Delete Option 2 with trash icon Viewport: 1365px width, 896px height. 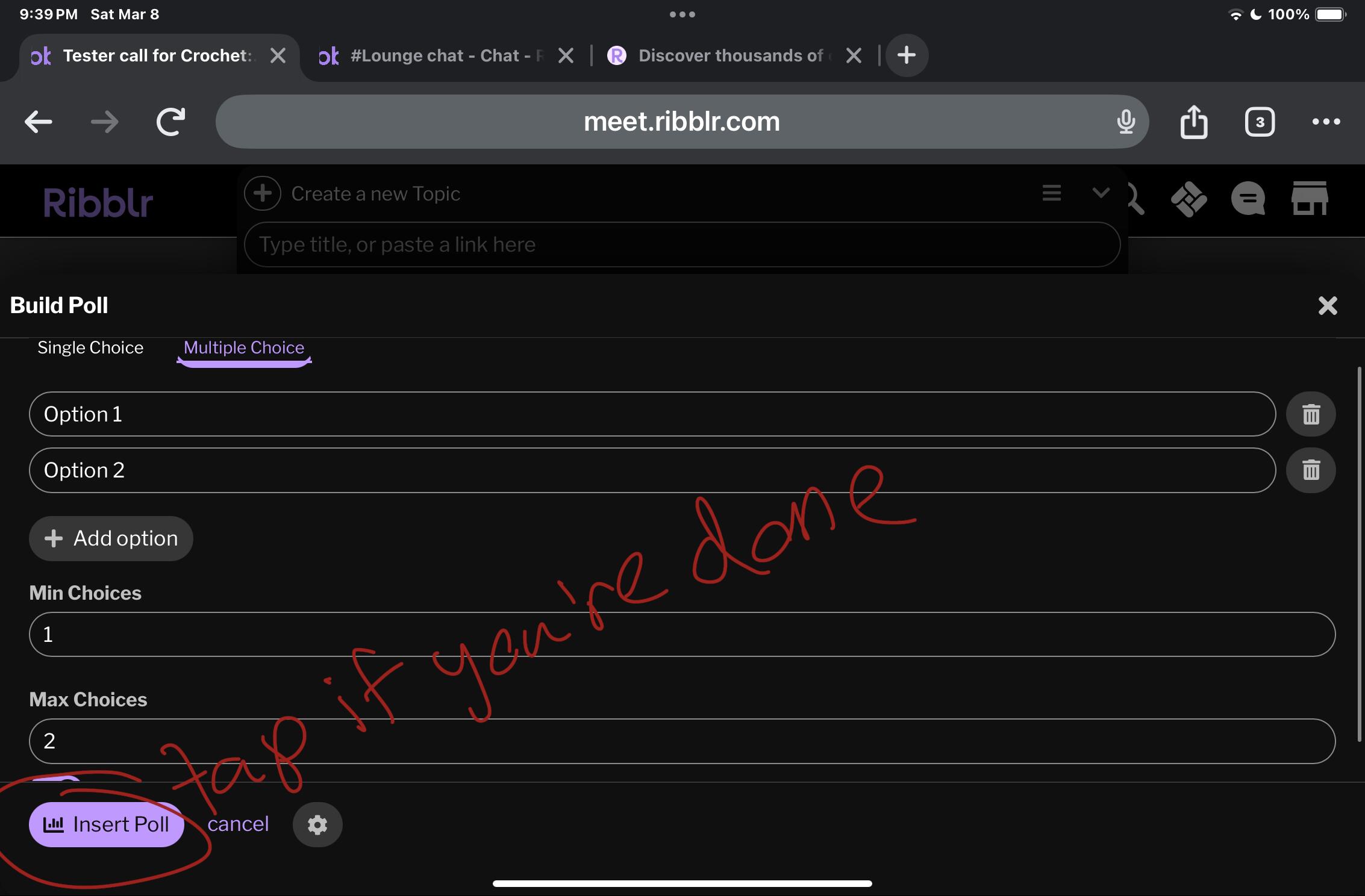click(x=1311, y=470)
